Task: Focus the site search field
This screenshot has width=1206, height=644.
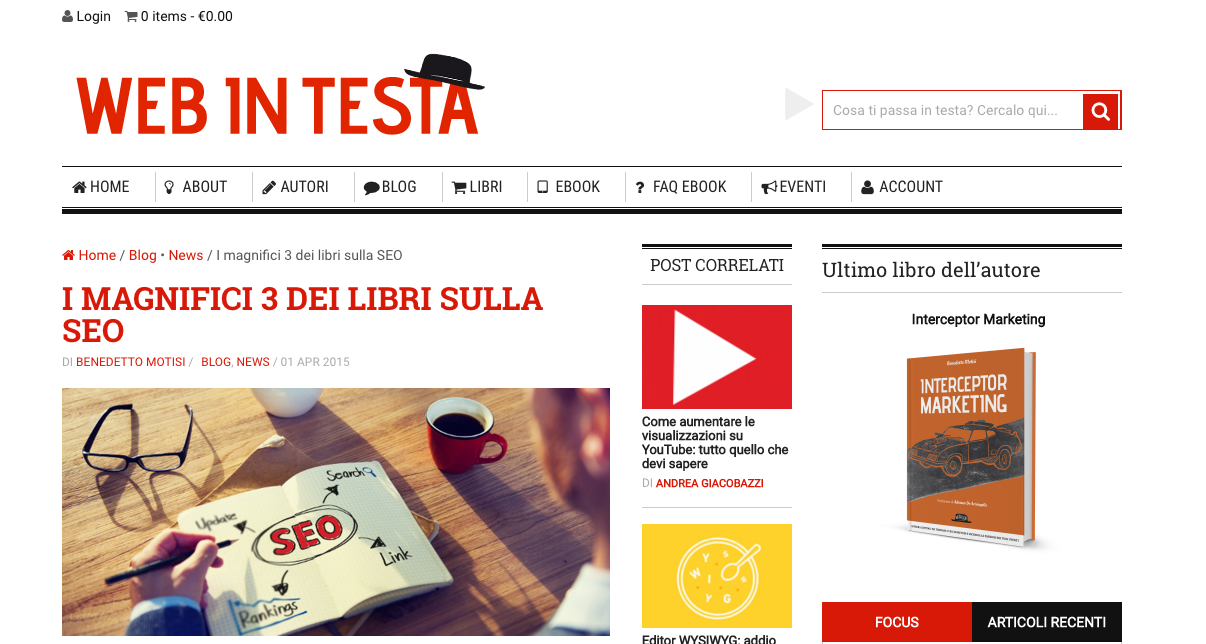Action: coord(953,110)
